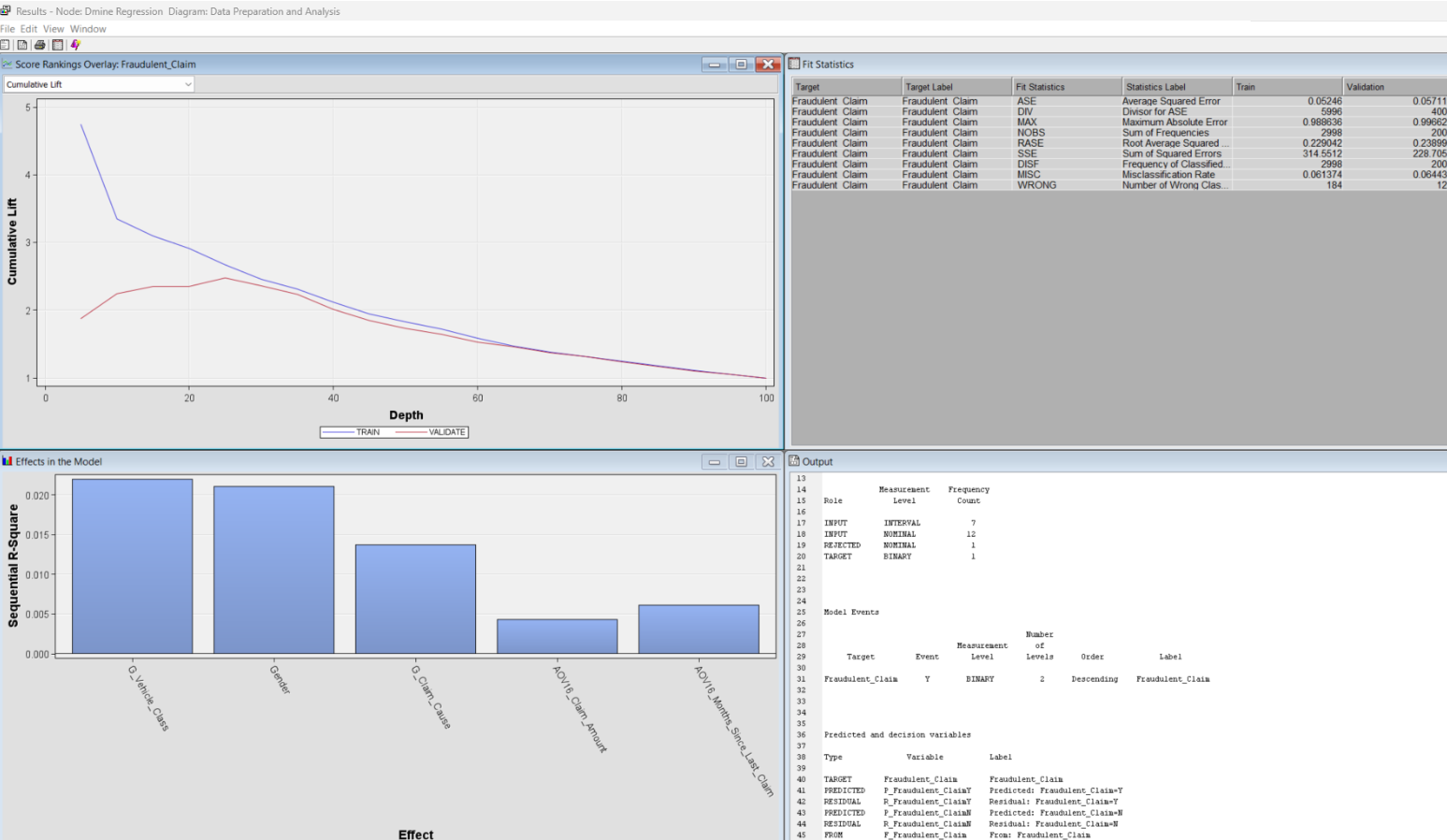
Task: Click P_Fraudulent_ClaimY in Output text
Action: click(927, 790)
